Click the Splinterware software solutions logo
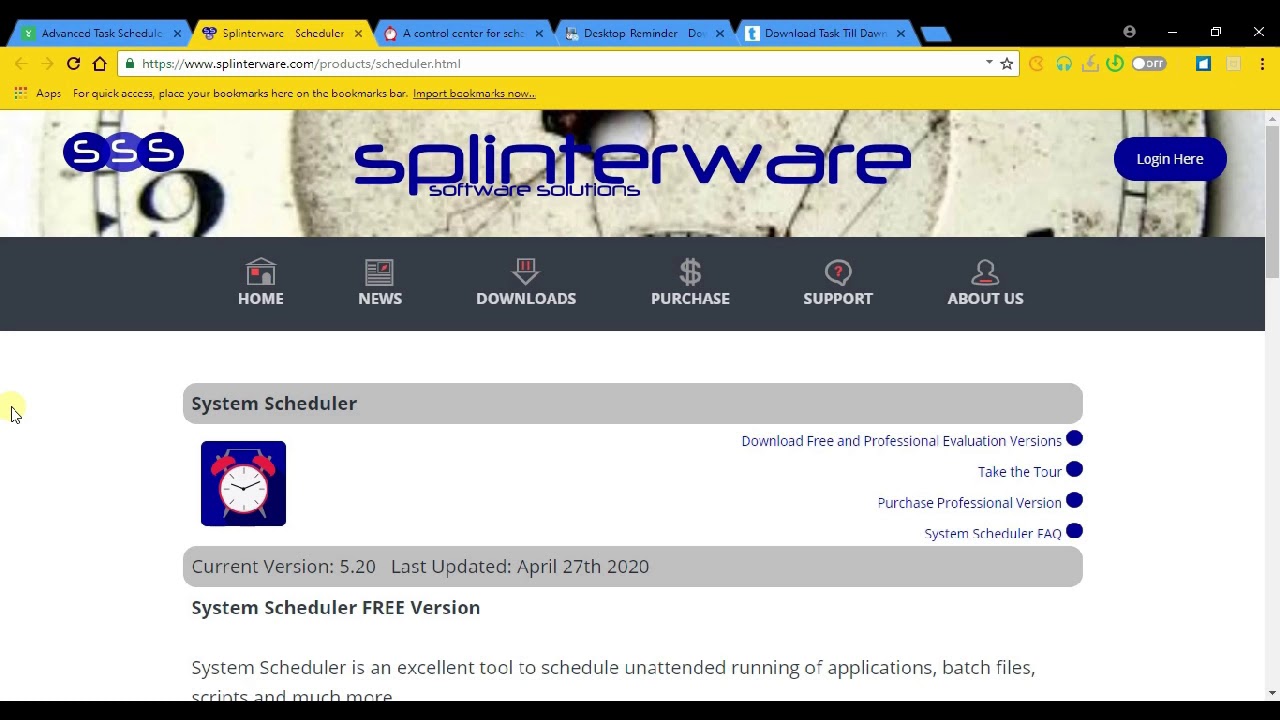1280x720 pixels. click(632, 165)
